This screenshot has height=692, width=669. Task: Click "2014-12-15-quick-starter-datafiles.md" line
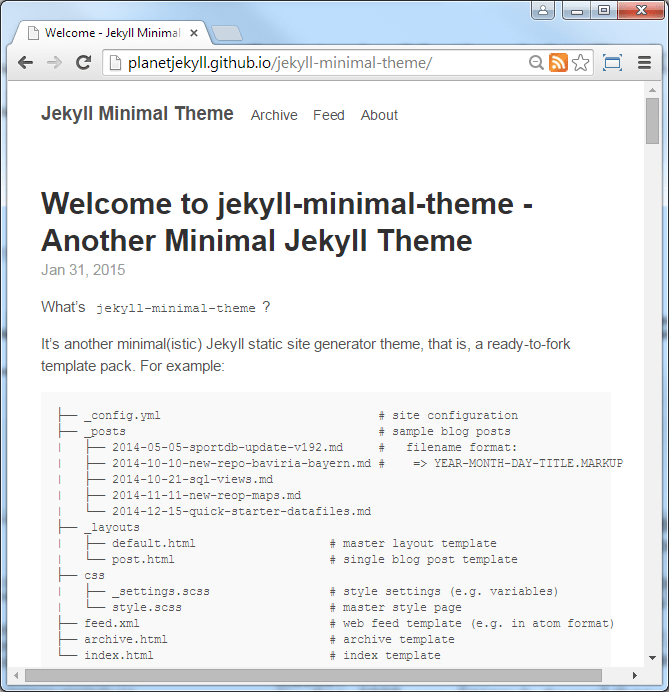tap(241, 511)
